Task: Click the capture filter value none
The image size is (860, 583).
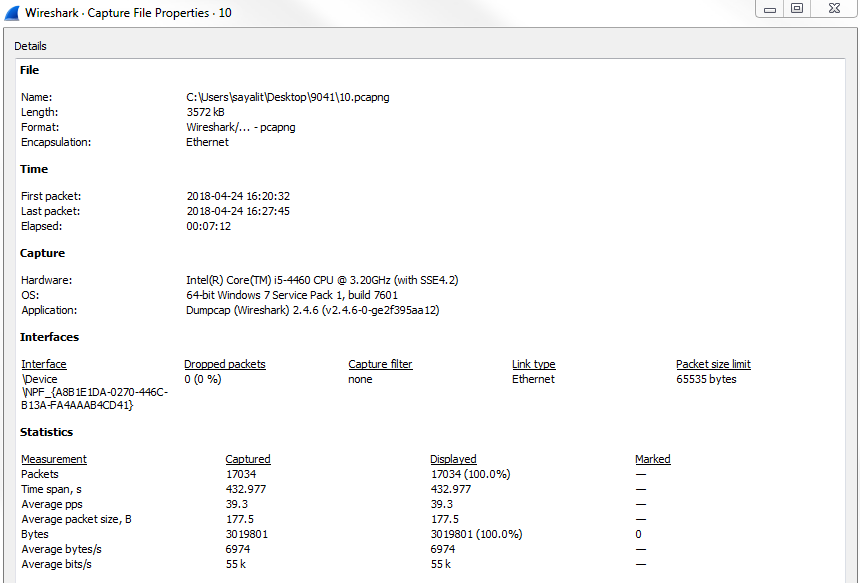Action: tap(360, 379)
